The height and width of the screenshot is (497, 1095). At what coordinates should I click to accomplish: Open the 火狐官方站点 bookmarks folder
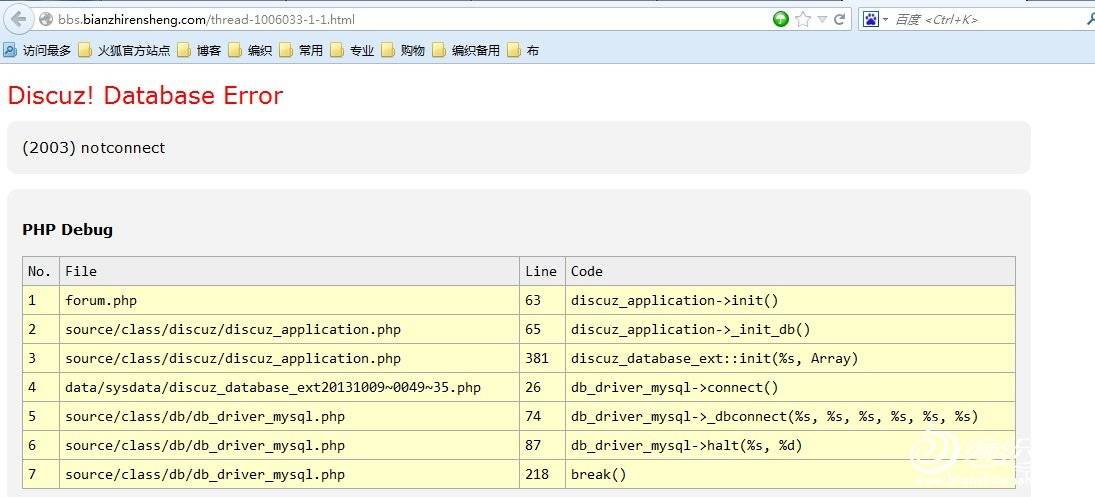pyautogui.click(x=124, y=50)
